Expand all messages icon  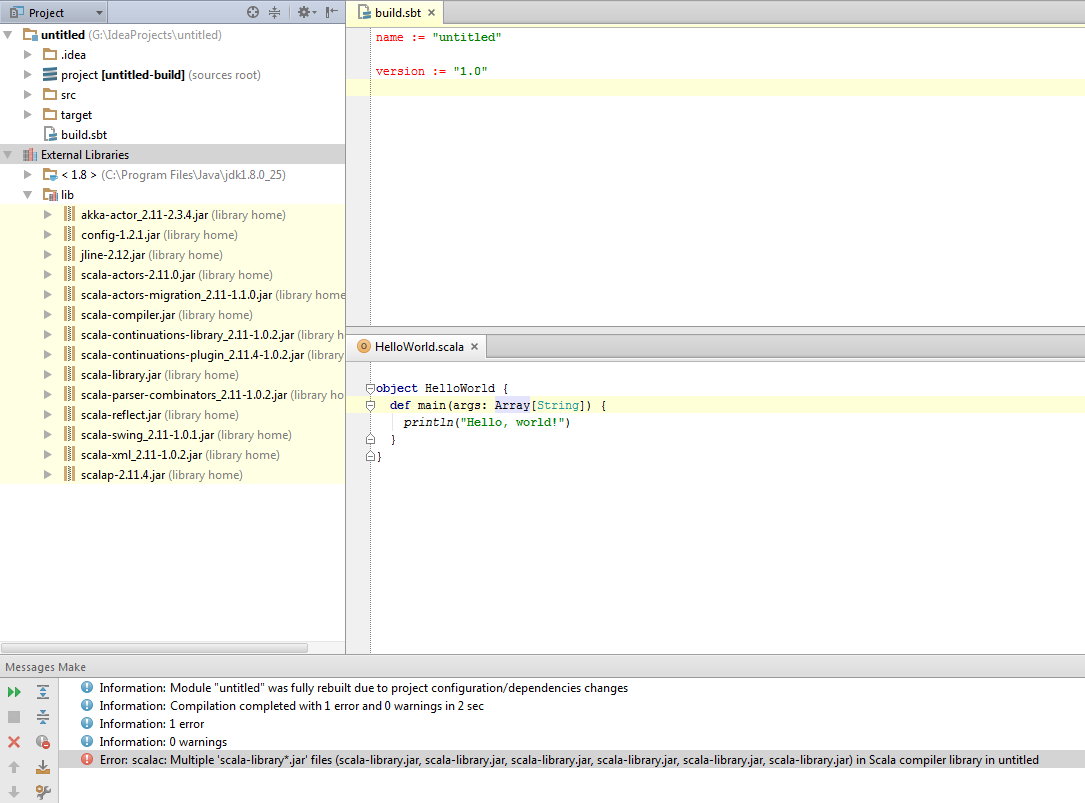pyautogui.click(x=43, y=692)
